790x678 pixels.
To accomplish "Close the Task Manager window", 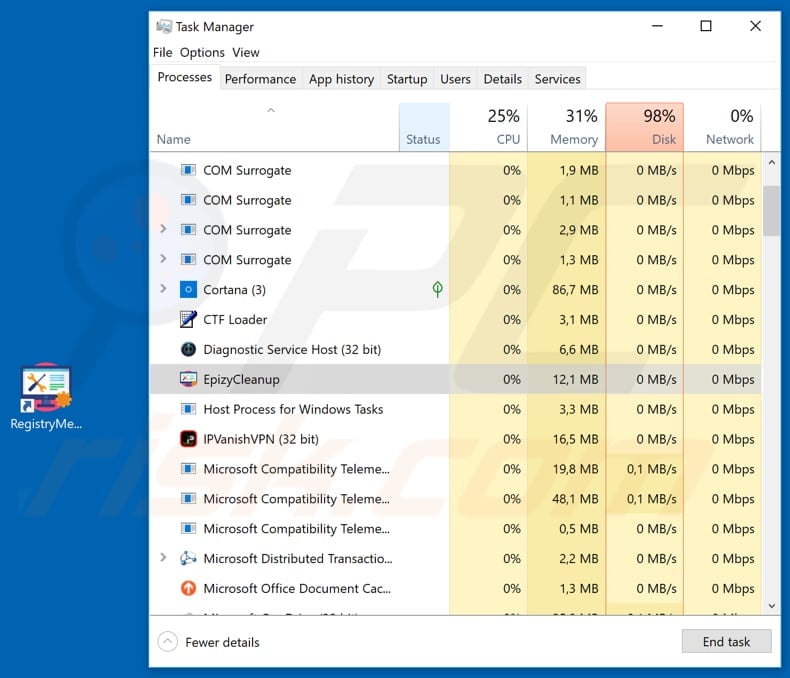I will click(x=755, y=26).
